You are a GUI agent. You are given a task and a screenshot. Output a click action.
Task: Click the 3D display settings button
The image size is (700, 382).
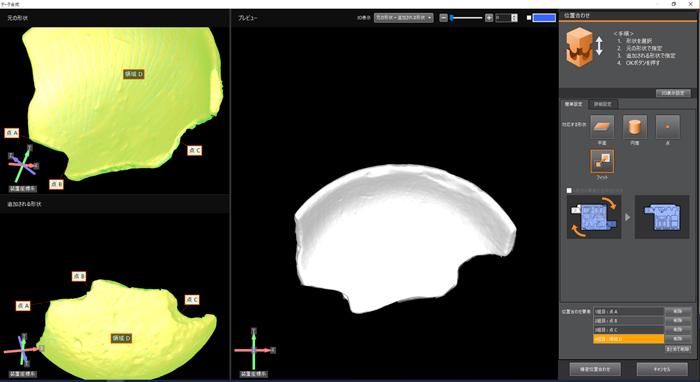673,93
